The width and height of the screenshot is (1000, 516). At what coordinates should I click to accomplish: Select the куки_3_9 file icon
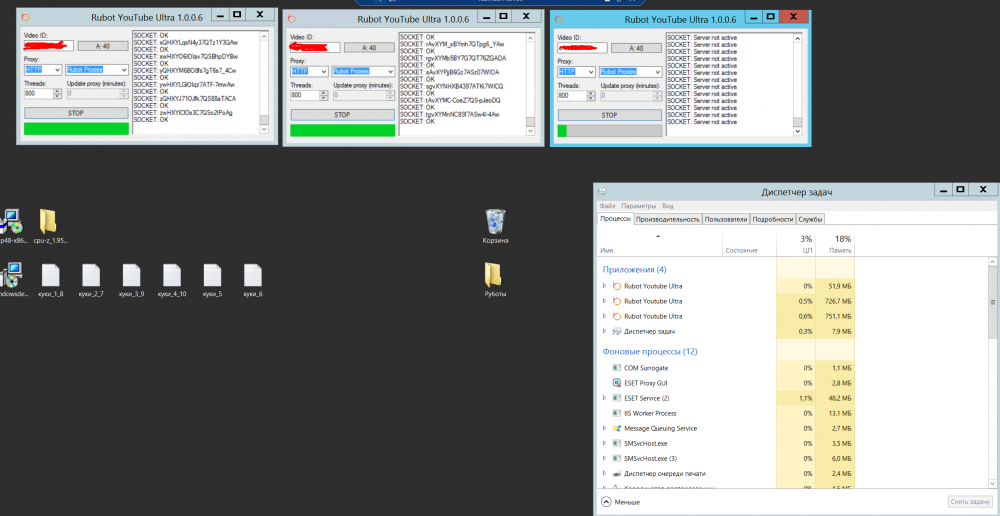click(x=131, y=275)
